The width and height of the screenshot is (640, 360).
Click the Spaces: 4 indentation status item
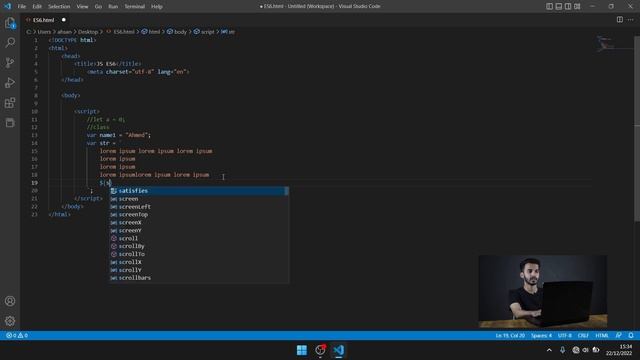pyautogui.click(x=541, y=335)
